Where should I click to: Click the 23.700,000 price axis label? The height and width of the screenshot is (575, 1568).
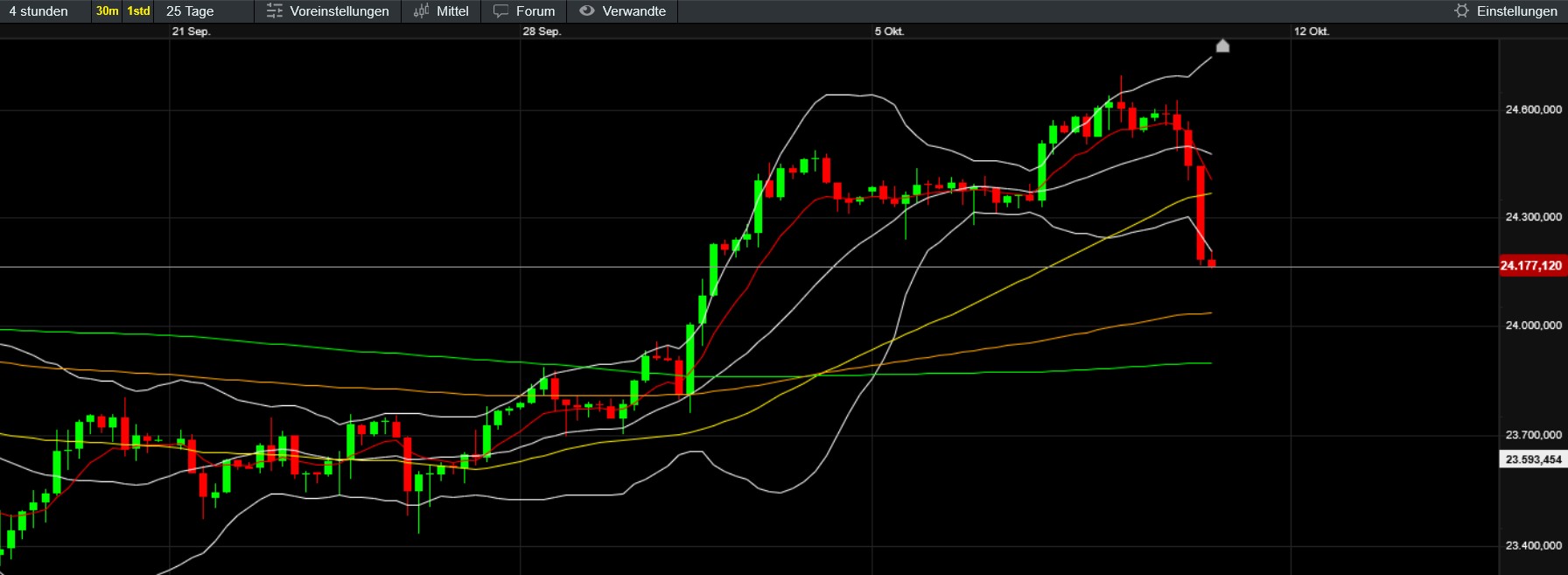(1533, 435)
